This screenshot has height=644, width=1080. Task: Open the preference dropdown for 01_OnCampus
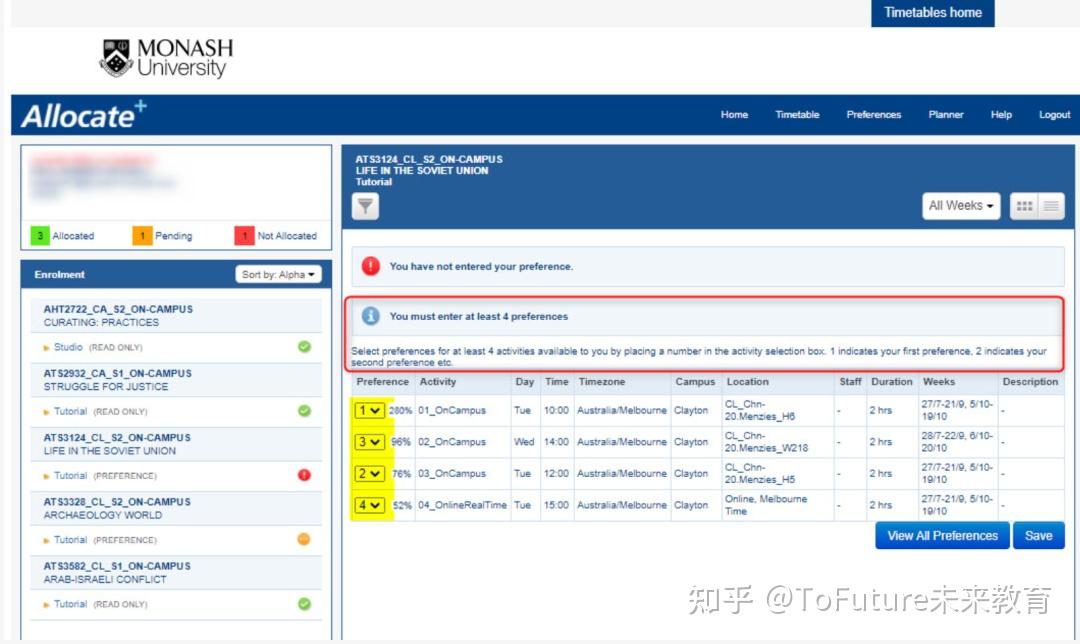(370, 410)
